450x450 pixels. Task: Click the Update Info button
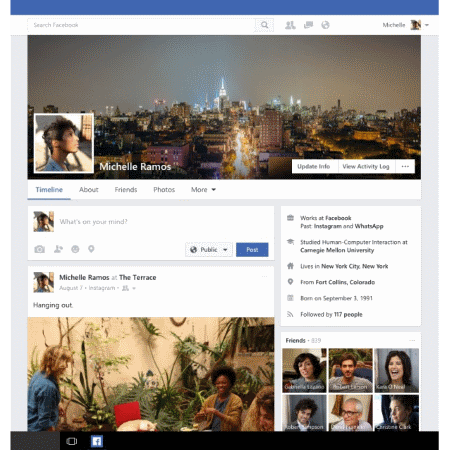point(314,166)
